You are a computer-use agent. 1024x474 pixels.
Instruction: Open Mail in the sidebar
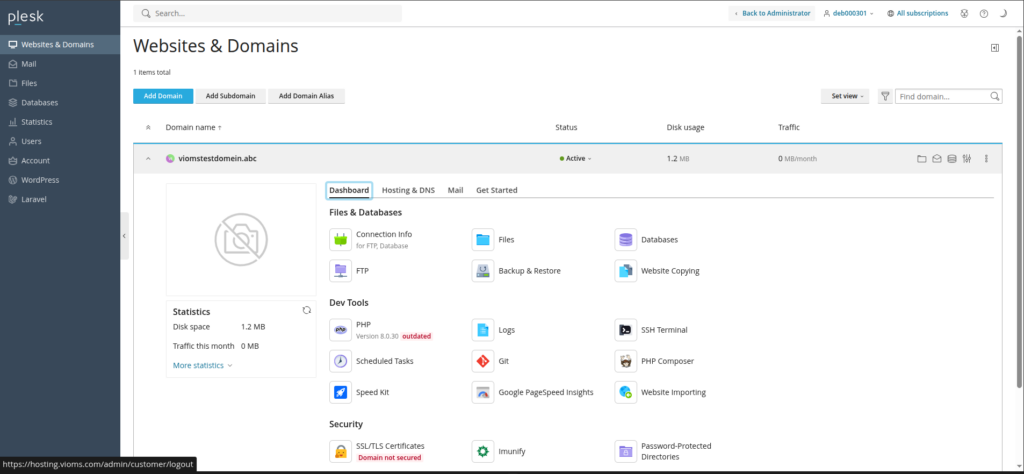click(60, 64)
